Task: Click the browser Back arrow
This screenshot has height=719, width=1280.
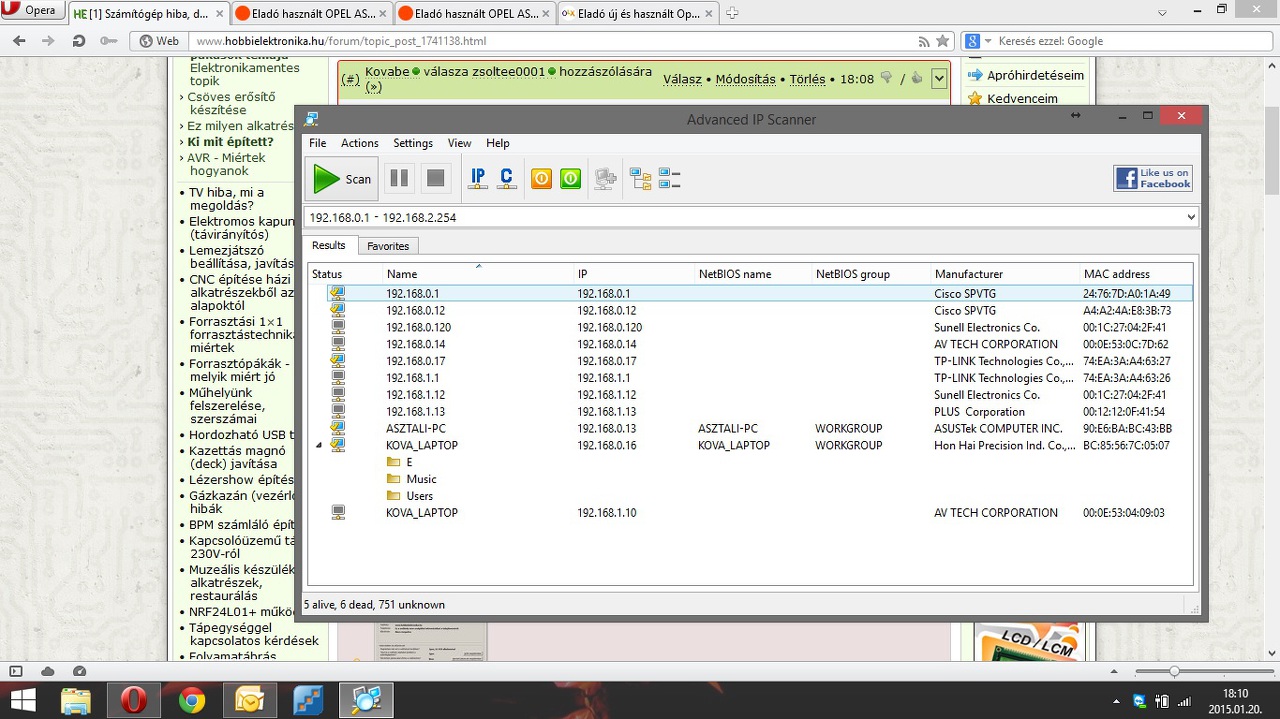Action: point(18,41)
